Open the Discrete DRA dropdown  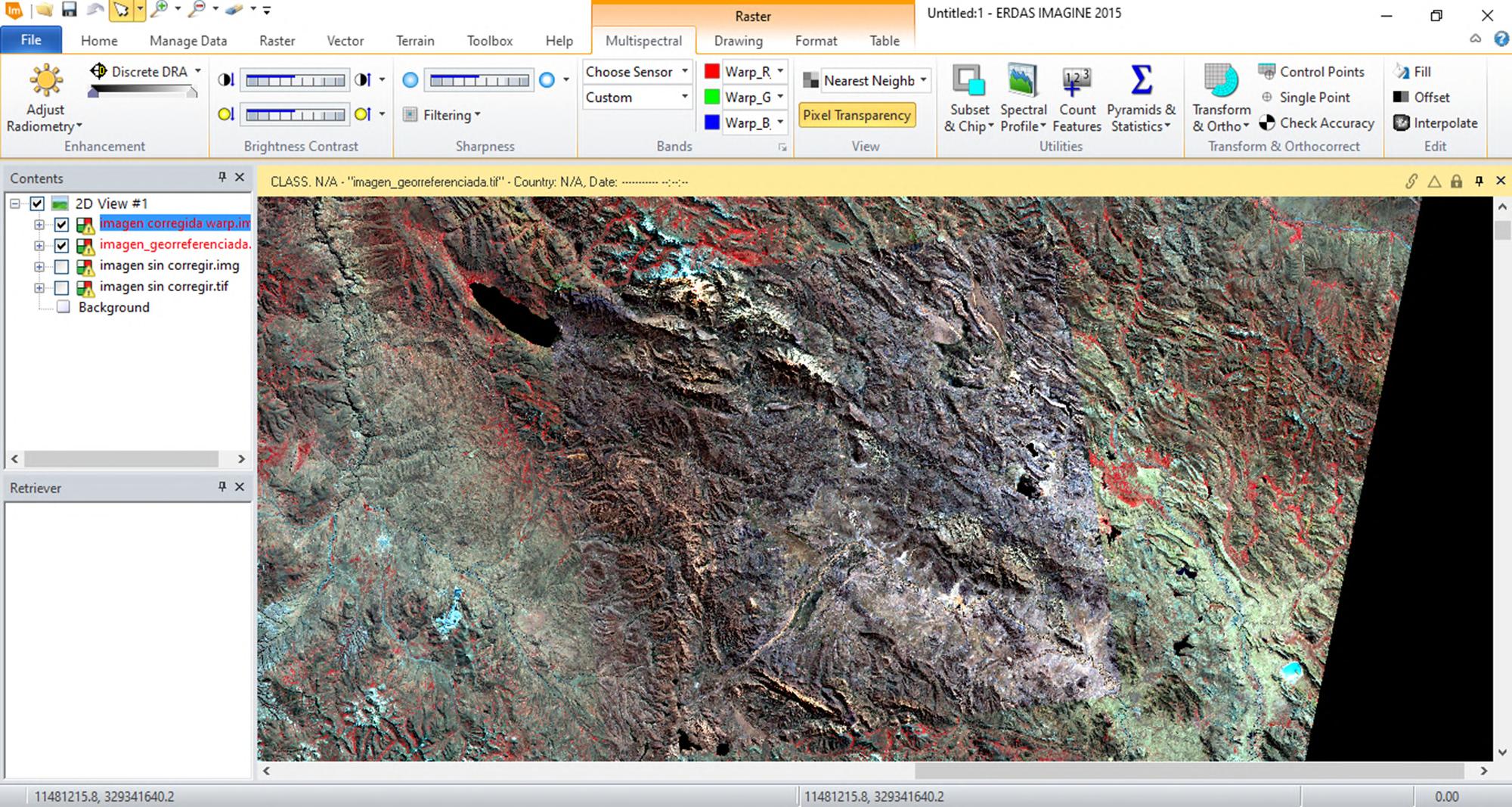tap(198, 71)
